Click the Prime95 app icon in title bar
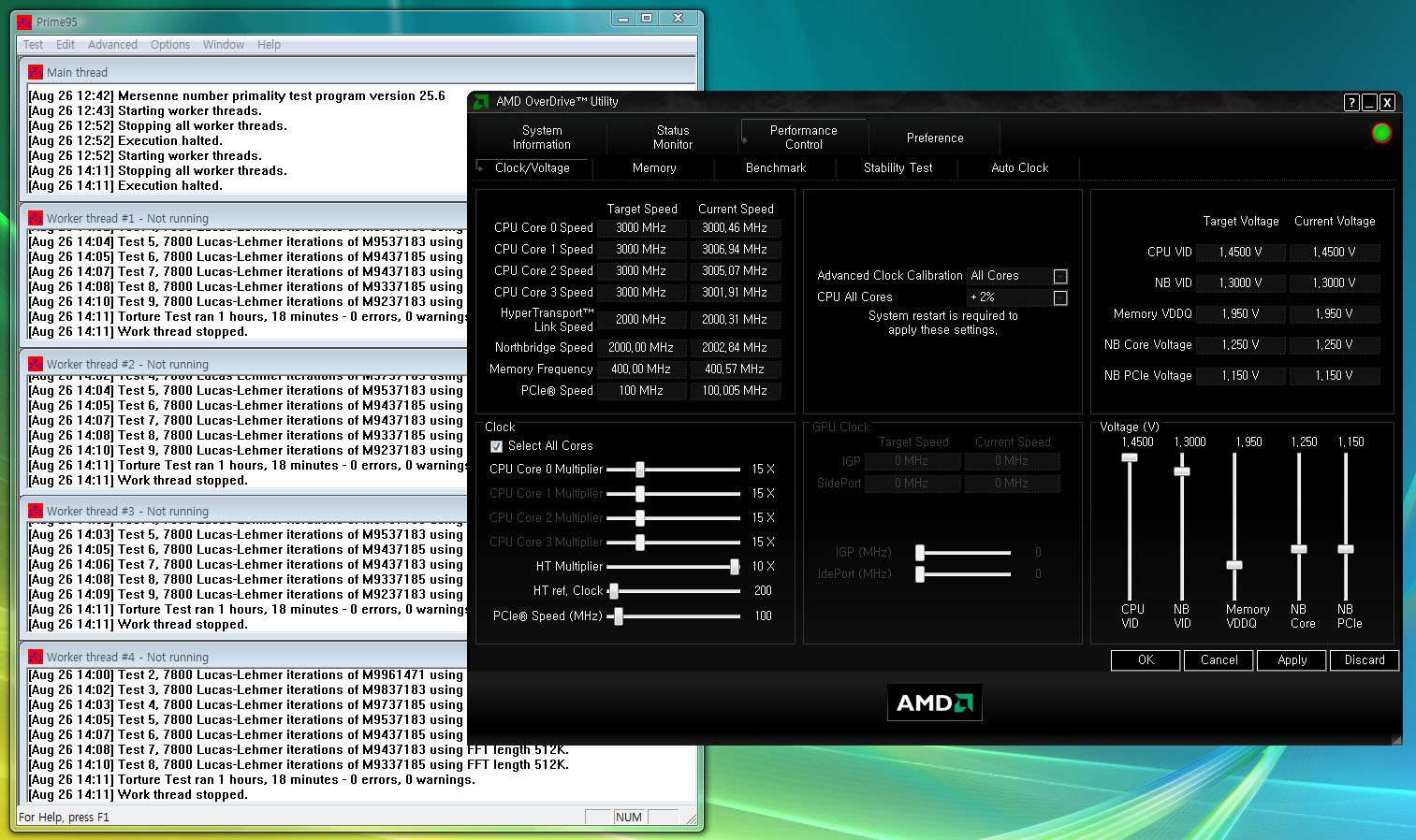1416x840 pixels. pyautogui.click(x=24, y=22)
